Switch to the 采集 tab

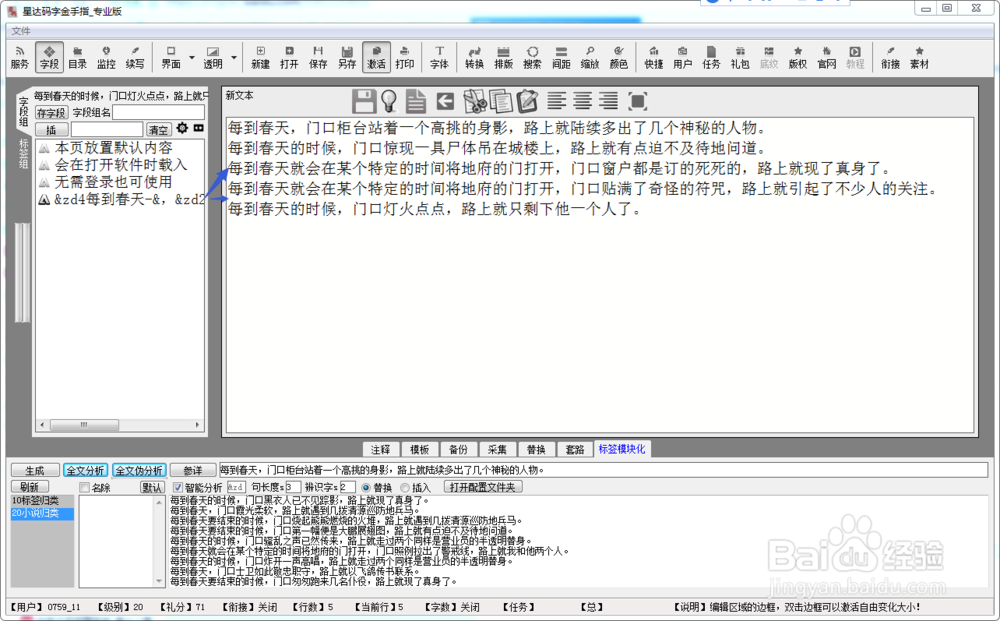[497, 449]
